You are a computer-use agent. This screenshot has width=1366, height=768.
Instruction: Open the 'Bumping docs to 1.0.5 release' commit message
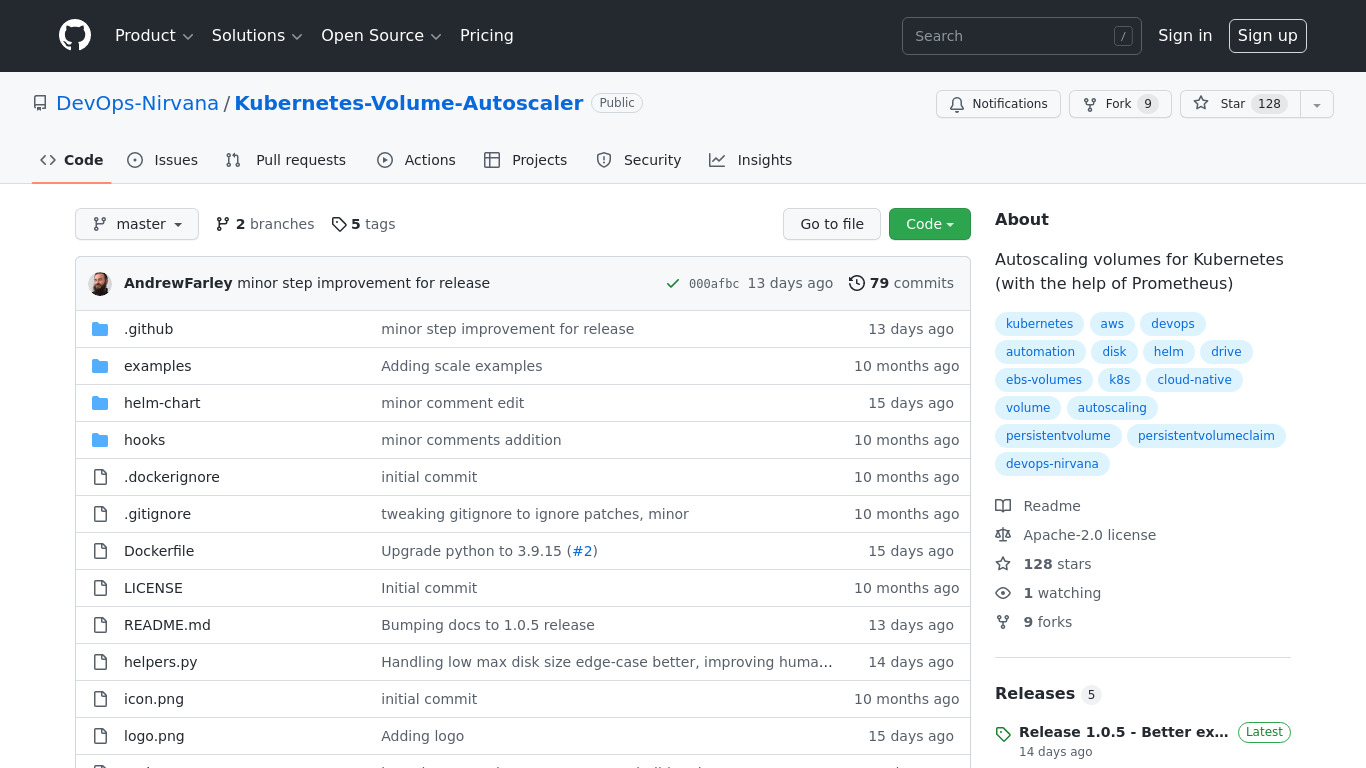pyautogui.click(x=488, y=625)
